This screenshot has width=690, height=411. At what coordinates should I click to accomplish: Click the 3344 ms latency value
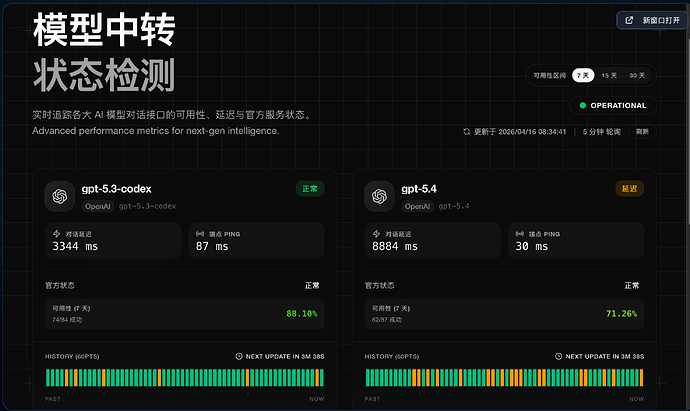pyautogui.click(x=75, y=246)
